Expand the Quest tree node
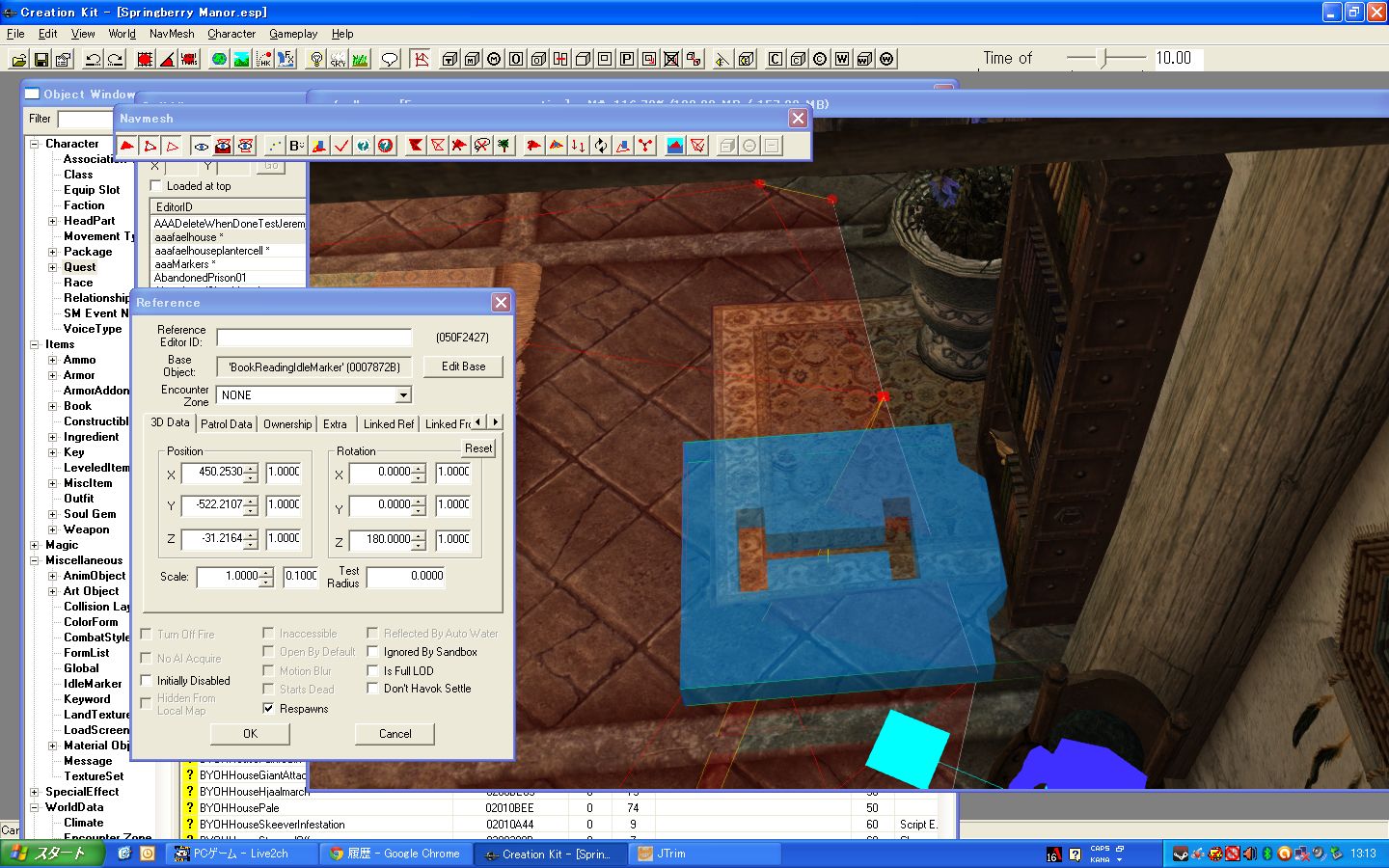The image size is (1389, 868). (x=52, y=267)
